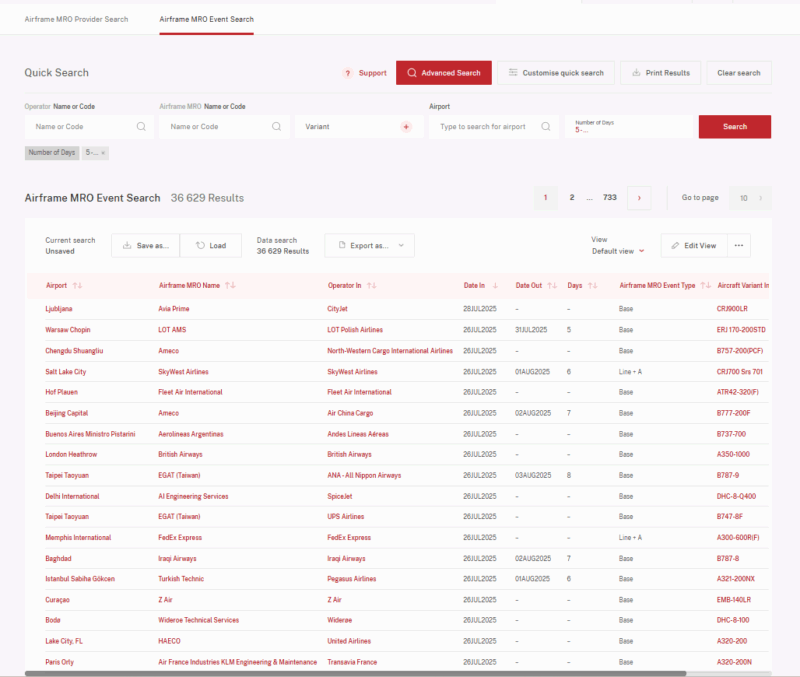Image resolution: width=800 pixels, height=677 pixels.
Task: Click the search icon in Operator field
Action: pos(141,127)
